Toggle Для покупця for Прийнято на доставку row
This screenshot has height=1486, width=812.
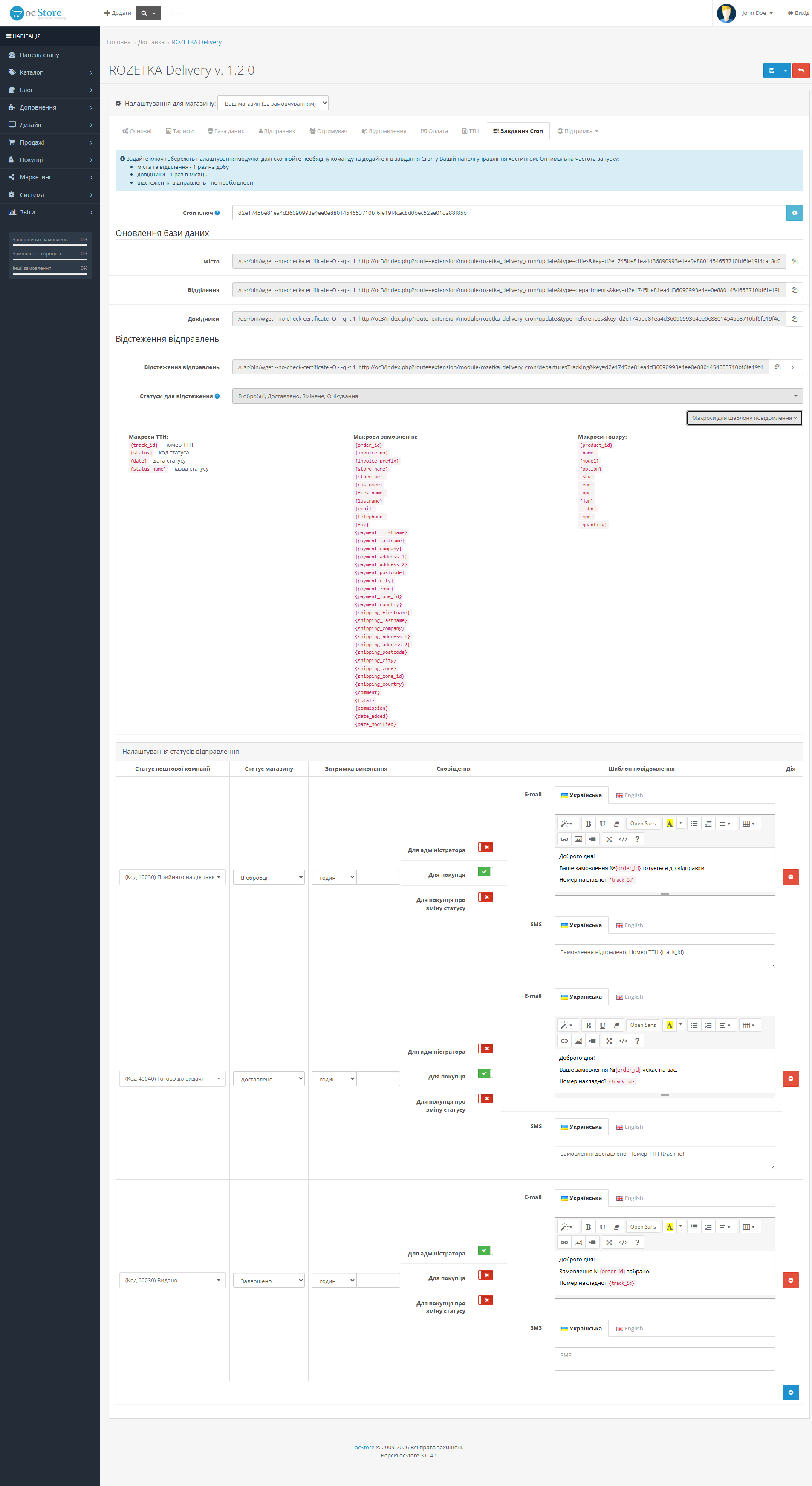click(485, 872)
